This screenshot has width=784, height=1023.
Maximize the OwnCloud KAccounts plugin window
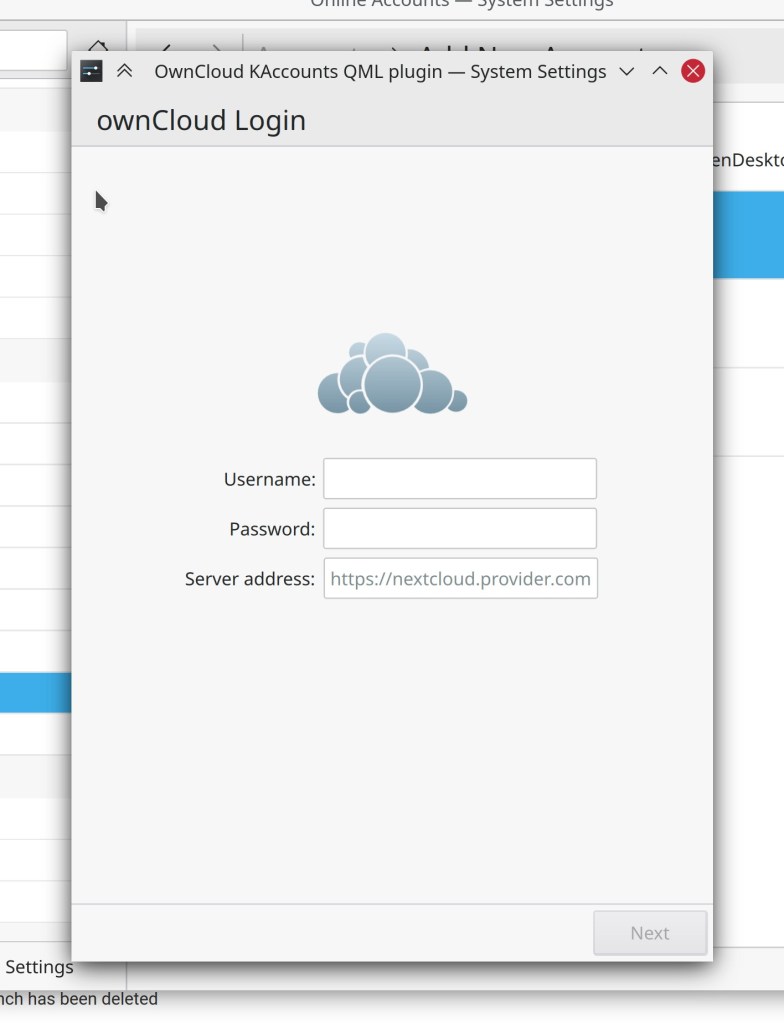660,71
